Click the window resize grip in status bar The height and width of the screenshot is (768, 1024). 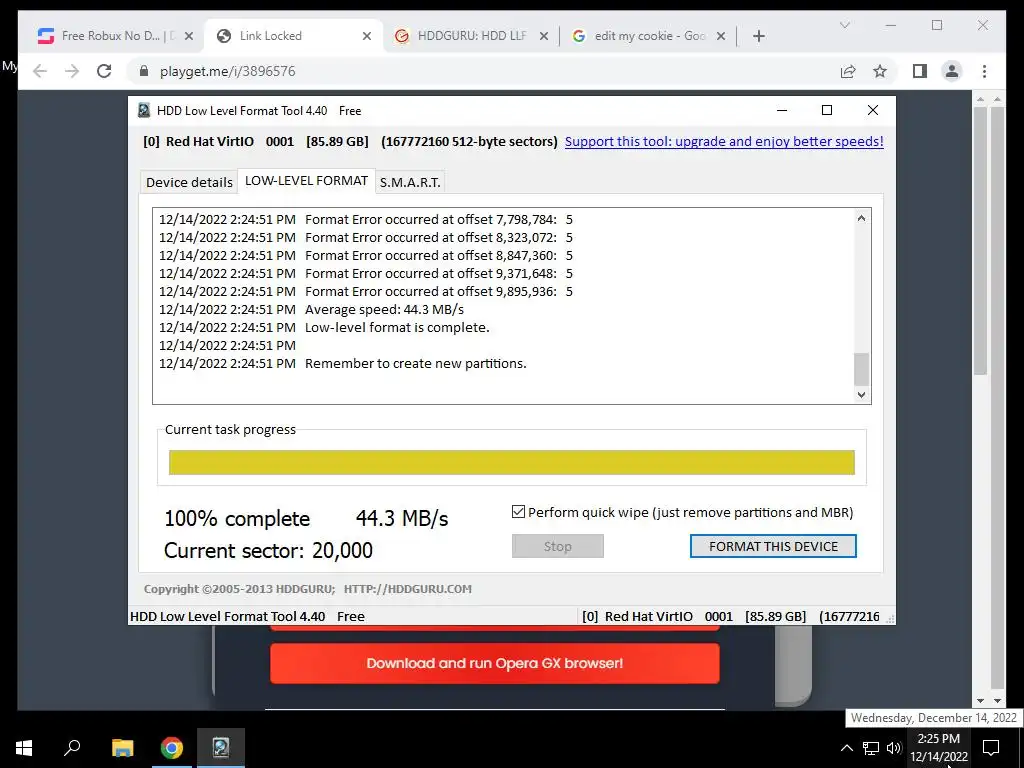890,618
